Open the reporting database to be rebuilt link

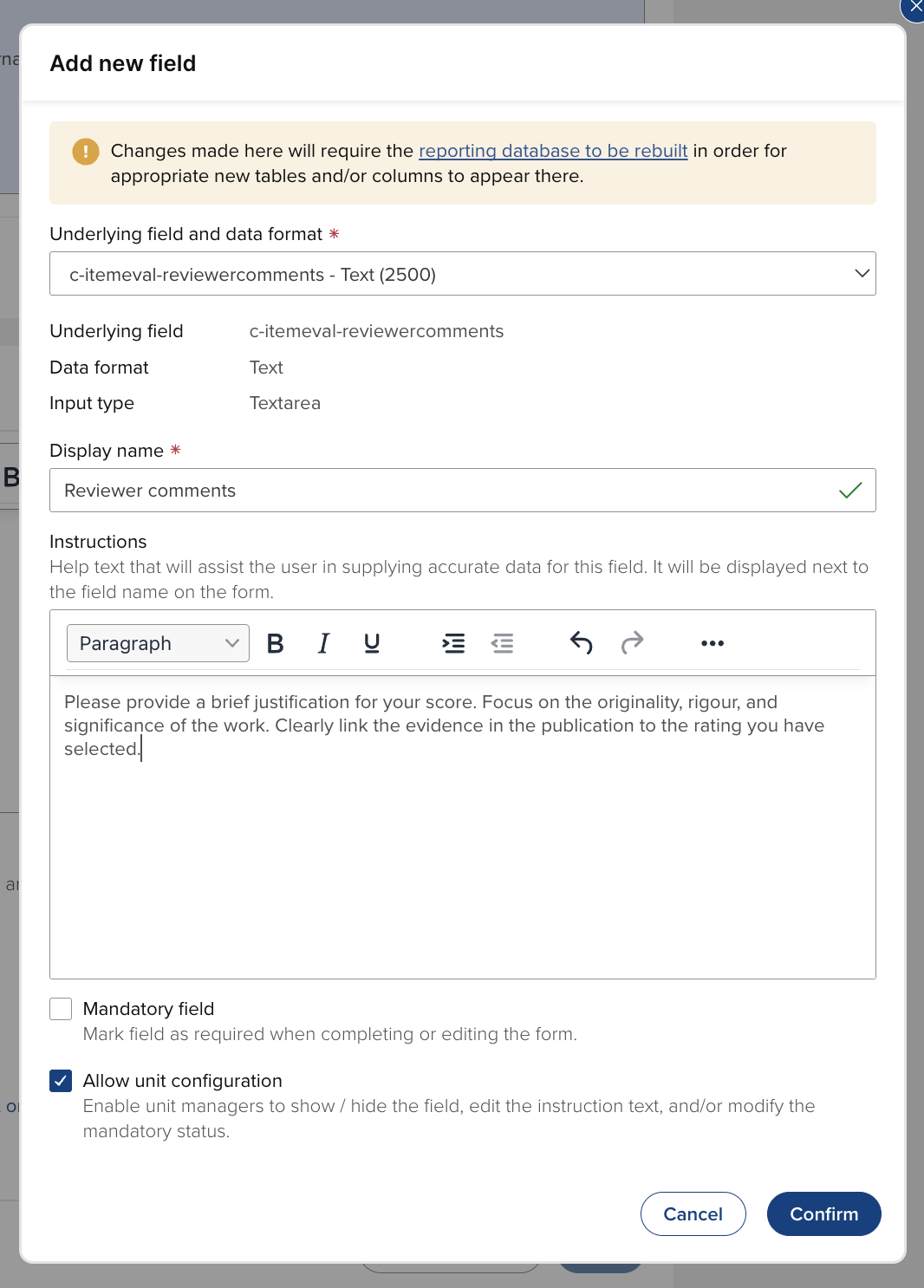click(x=553, y=151)
